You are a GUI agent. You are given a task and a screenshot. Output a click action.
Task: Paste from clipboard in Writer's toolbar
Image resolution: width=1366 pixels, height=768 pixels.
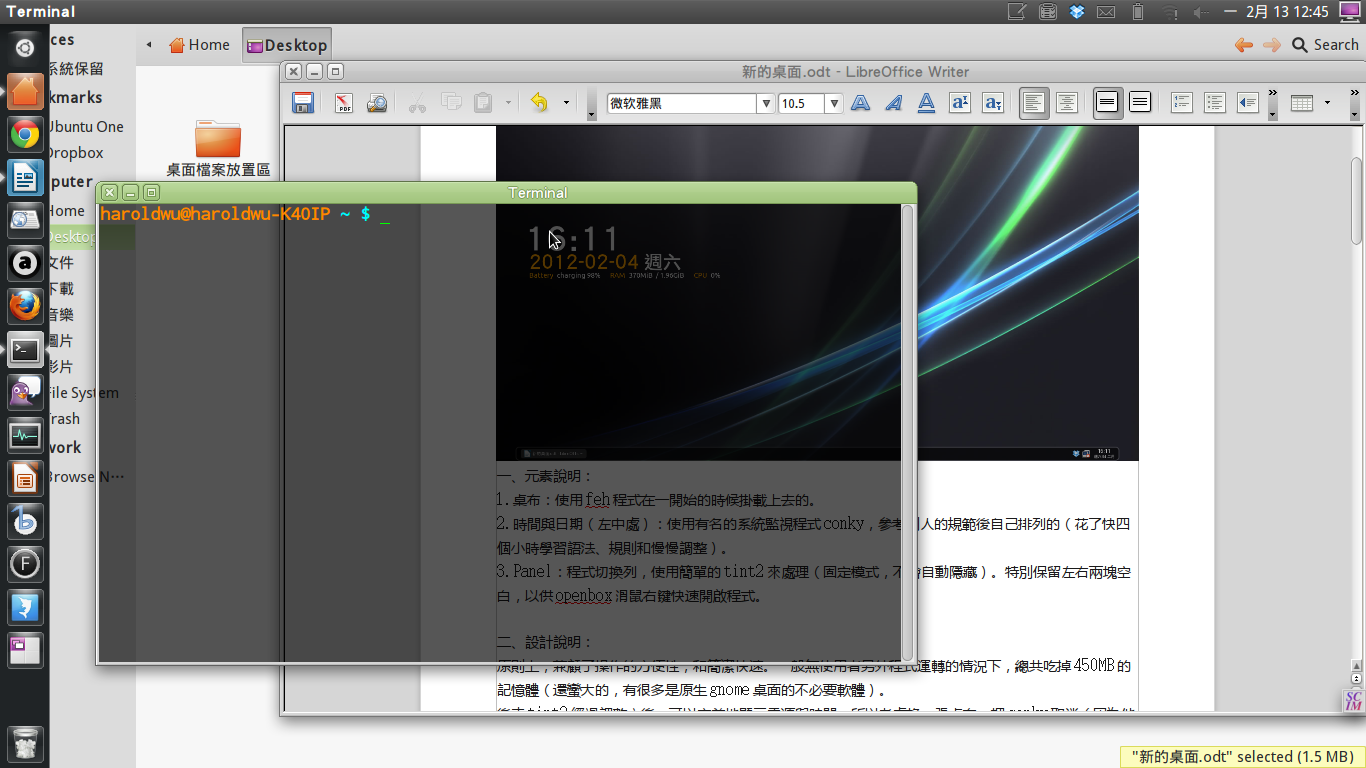pos(483,103)
